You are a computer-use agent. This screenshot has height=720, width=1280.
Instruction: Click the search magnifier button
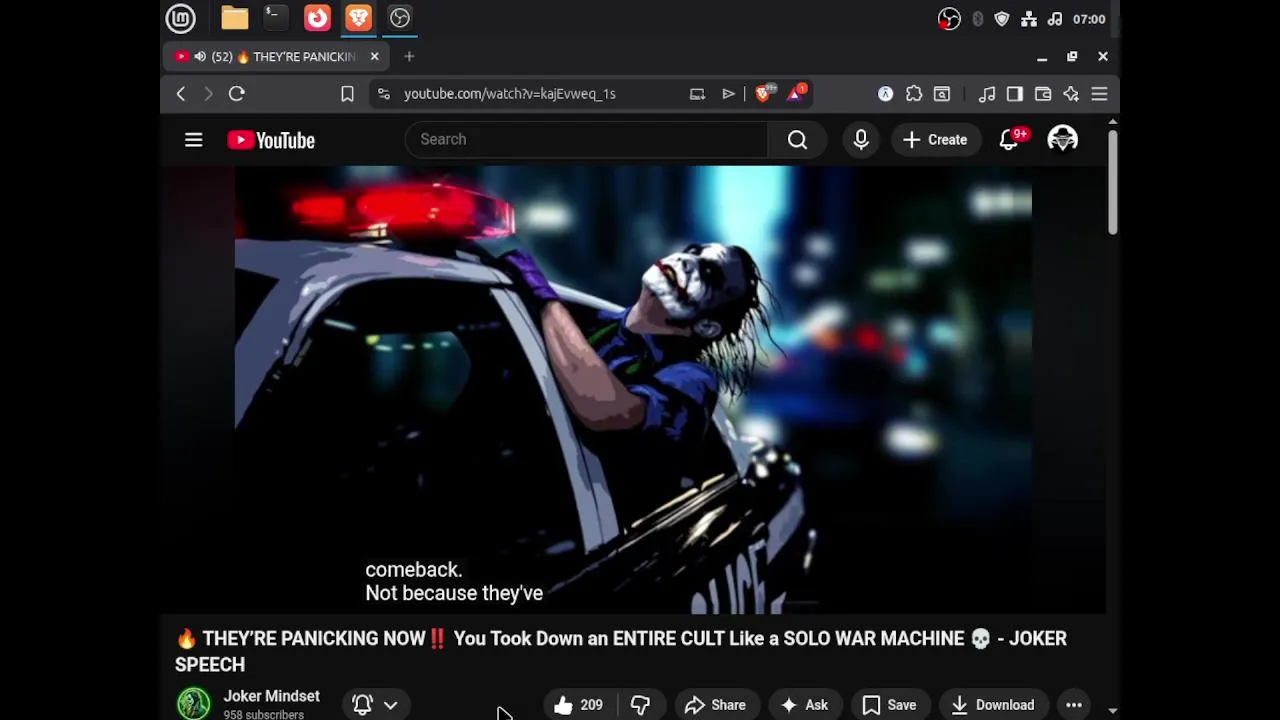coord(797,140)
